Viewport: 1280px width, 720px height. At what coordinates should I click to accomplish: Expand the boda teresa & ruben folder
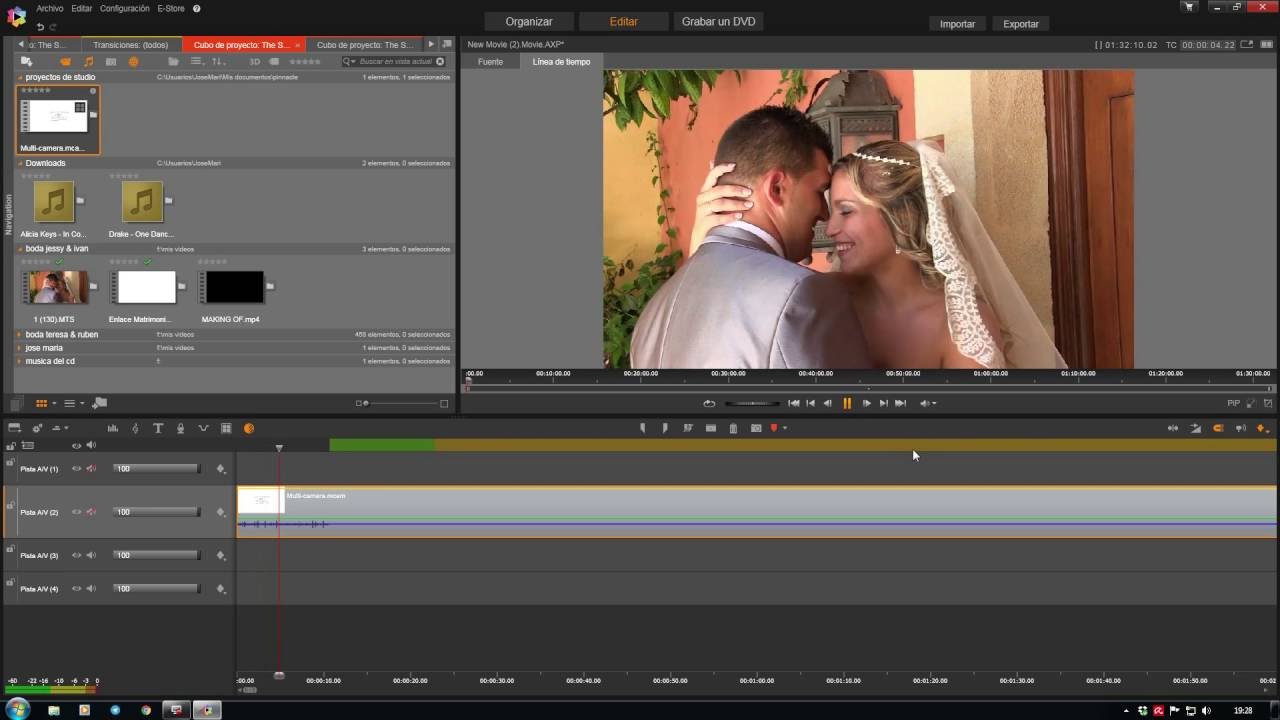click(x=19, y=335)
